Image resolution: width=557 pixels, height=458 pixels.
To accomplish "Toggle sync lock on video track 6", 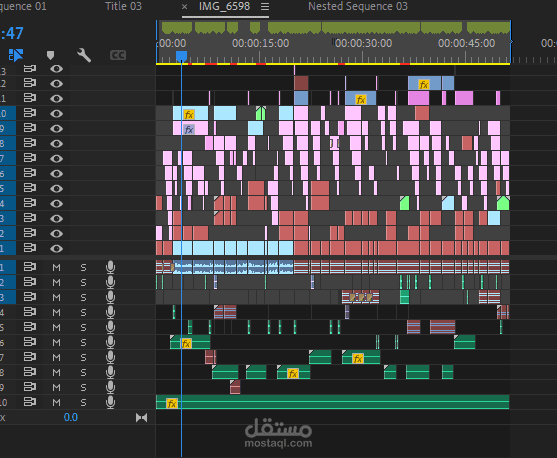I will tap(30, 173).
